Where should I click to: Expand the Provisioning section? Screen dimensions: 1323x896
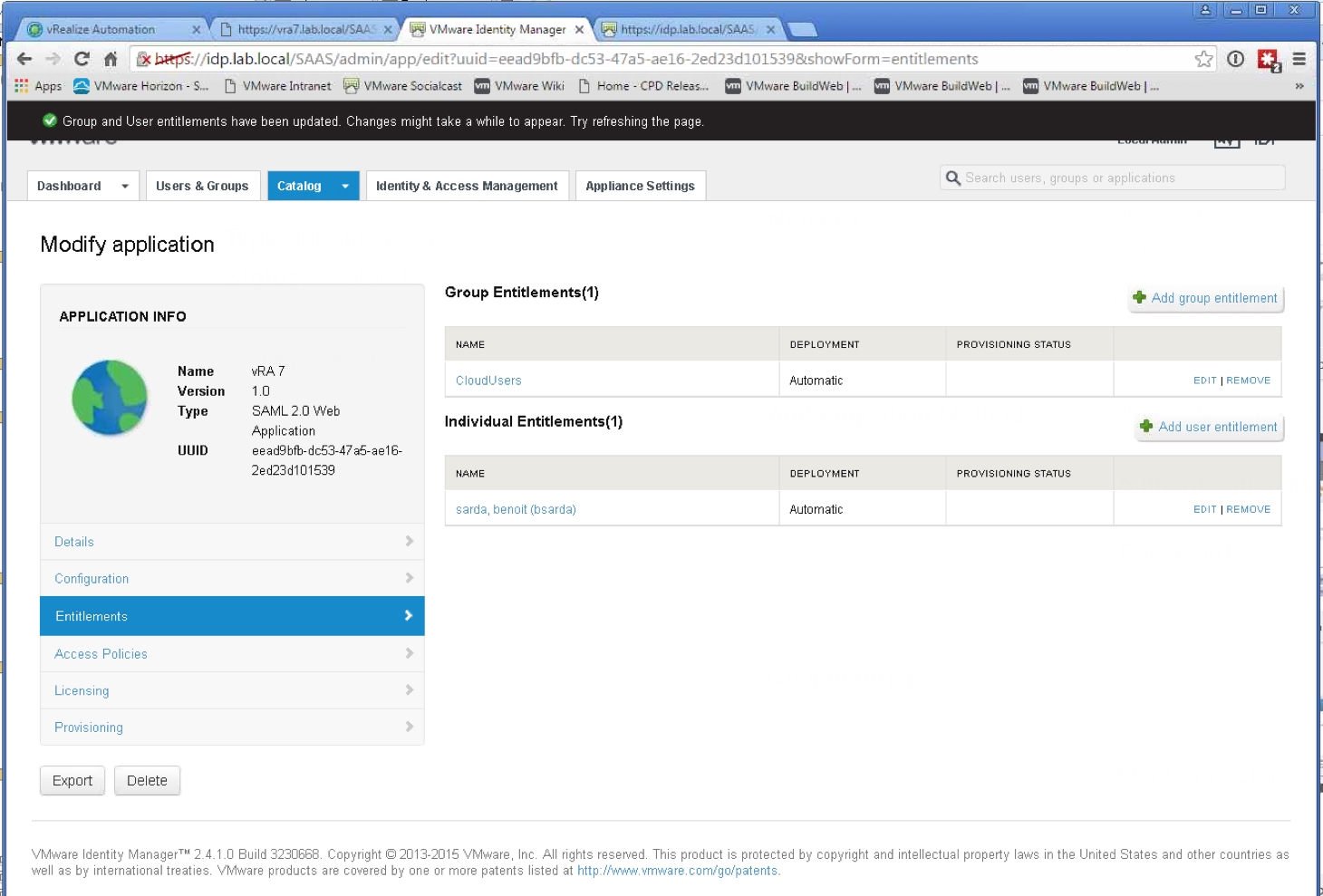(232, 727)
